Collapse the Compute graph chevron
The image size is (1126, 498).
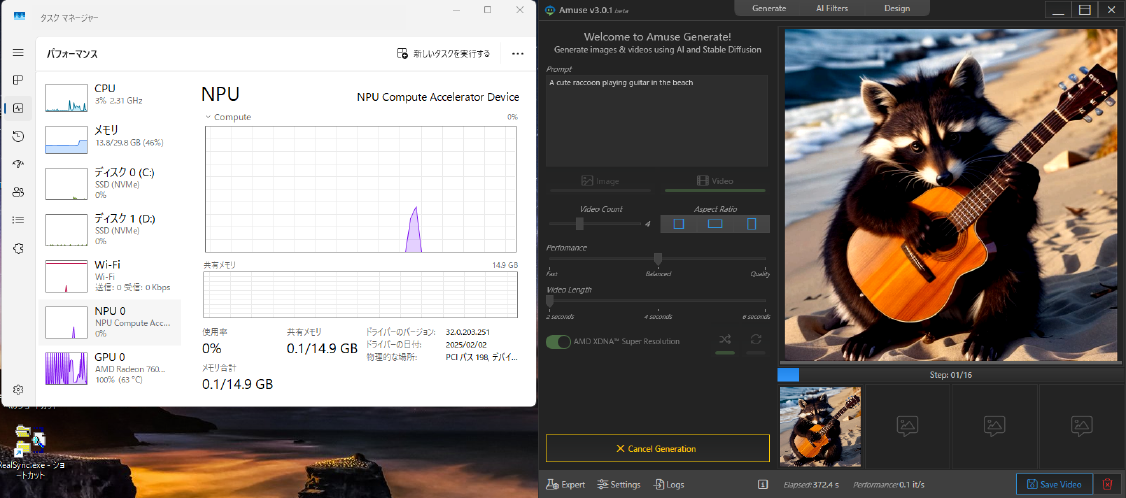pyautogui.click(x=208, y=116)
